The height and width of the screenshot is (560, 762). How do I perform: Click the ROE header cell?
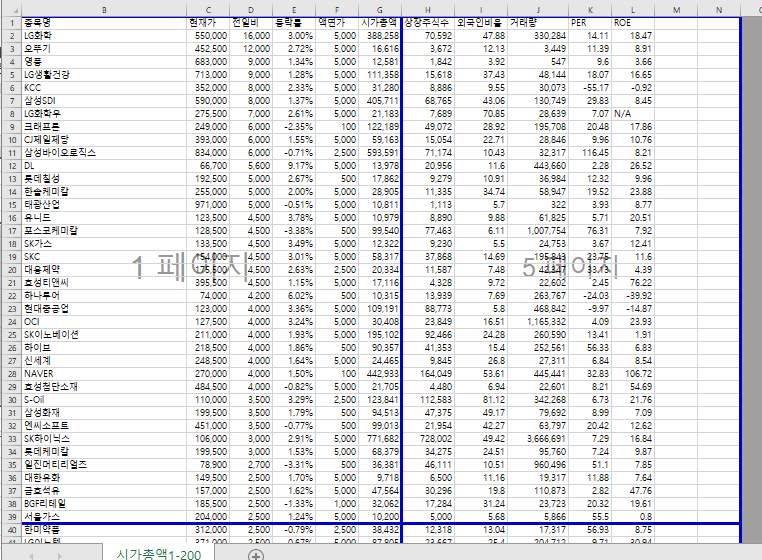click(x=633, y=23)
